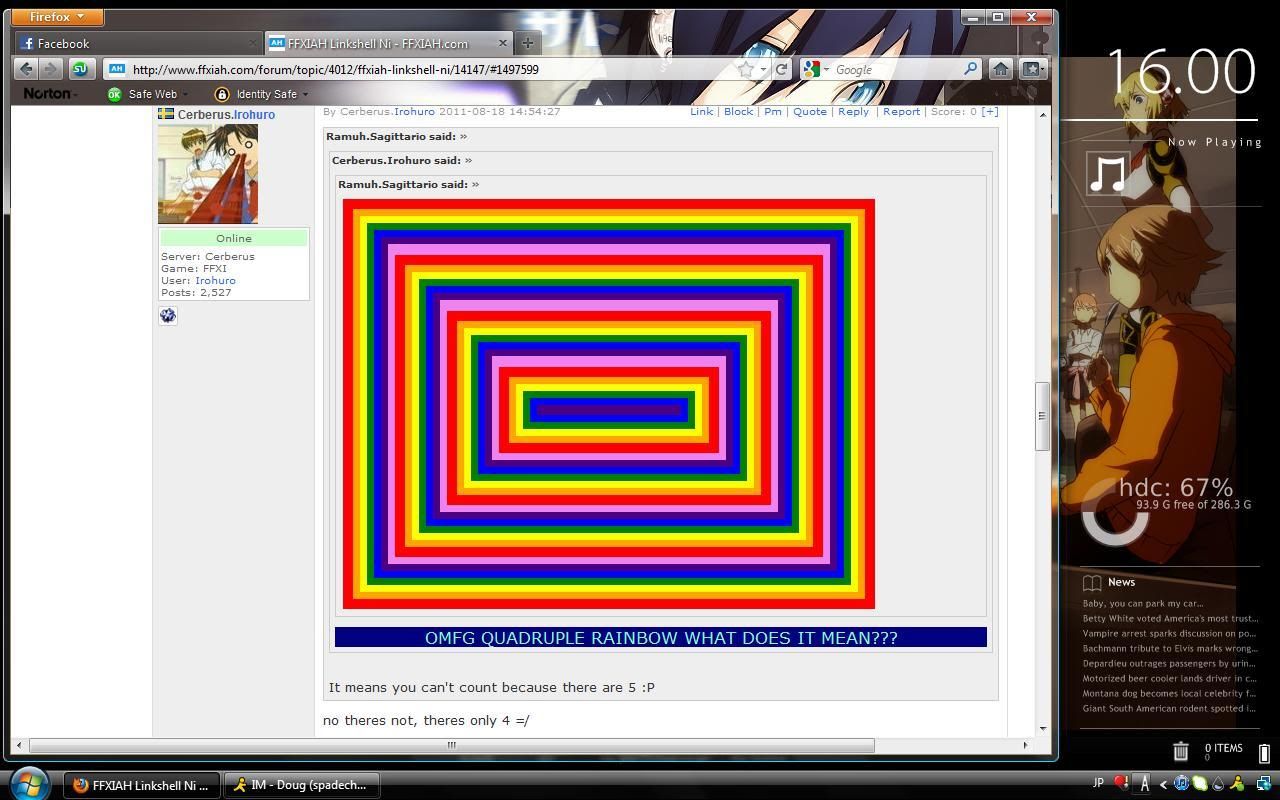Open new tab with plus button

(528, 43)
